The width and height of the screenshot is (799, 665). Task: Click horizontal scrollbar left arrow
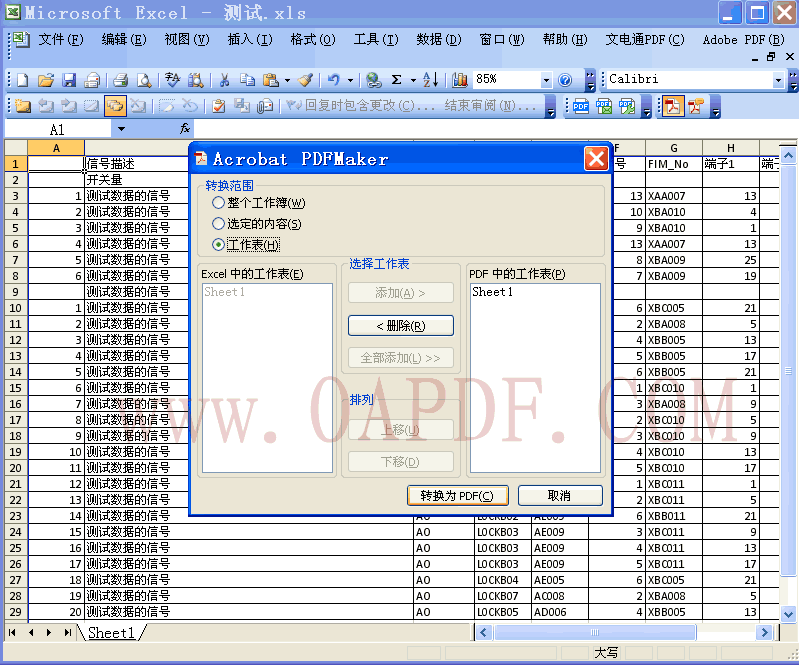click(484, 632)
